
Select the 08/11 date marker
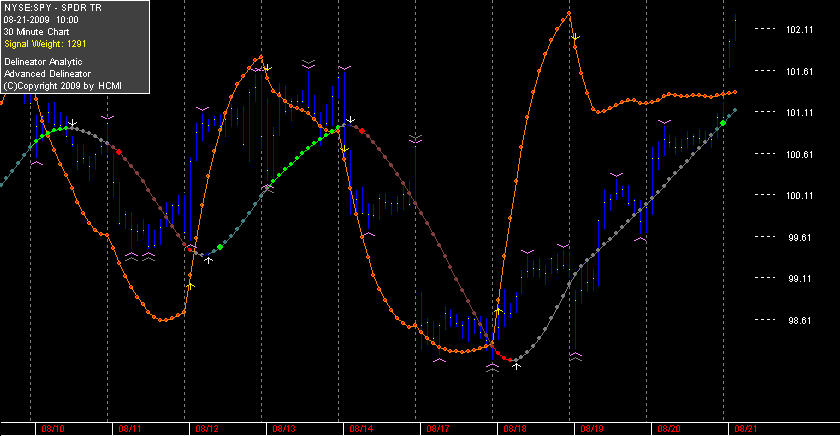tap(130, 429)
